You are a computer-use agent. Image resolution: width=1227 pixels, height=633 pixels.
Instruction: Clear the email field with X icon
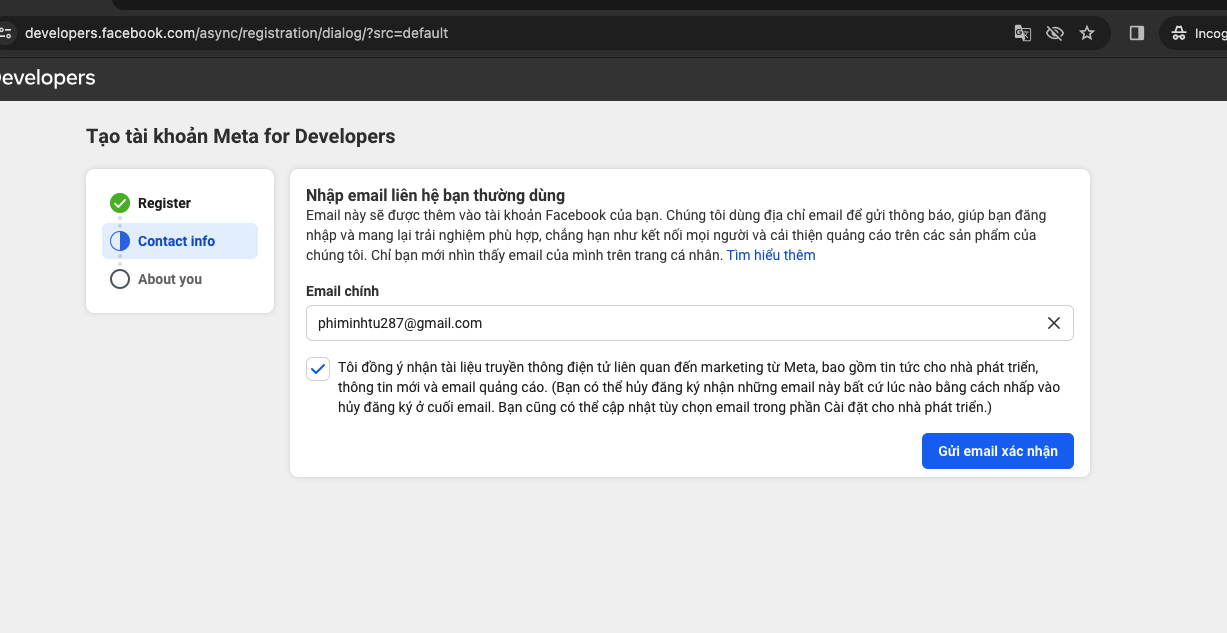(x=1053, y=323)
